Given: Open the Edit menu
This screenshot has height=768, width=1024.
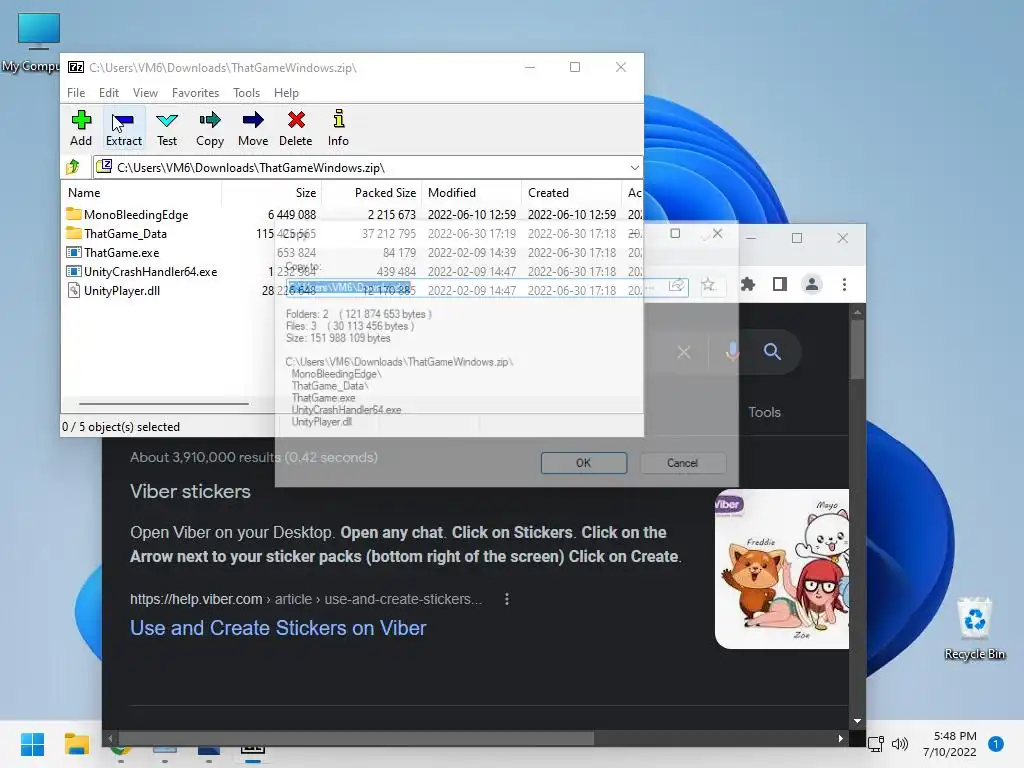Looking at the screenshot, I should point(108,93).
